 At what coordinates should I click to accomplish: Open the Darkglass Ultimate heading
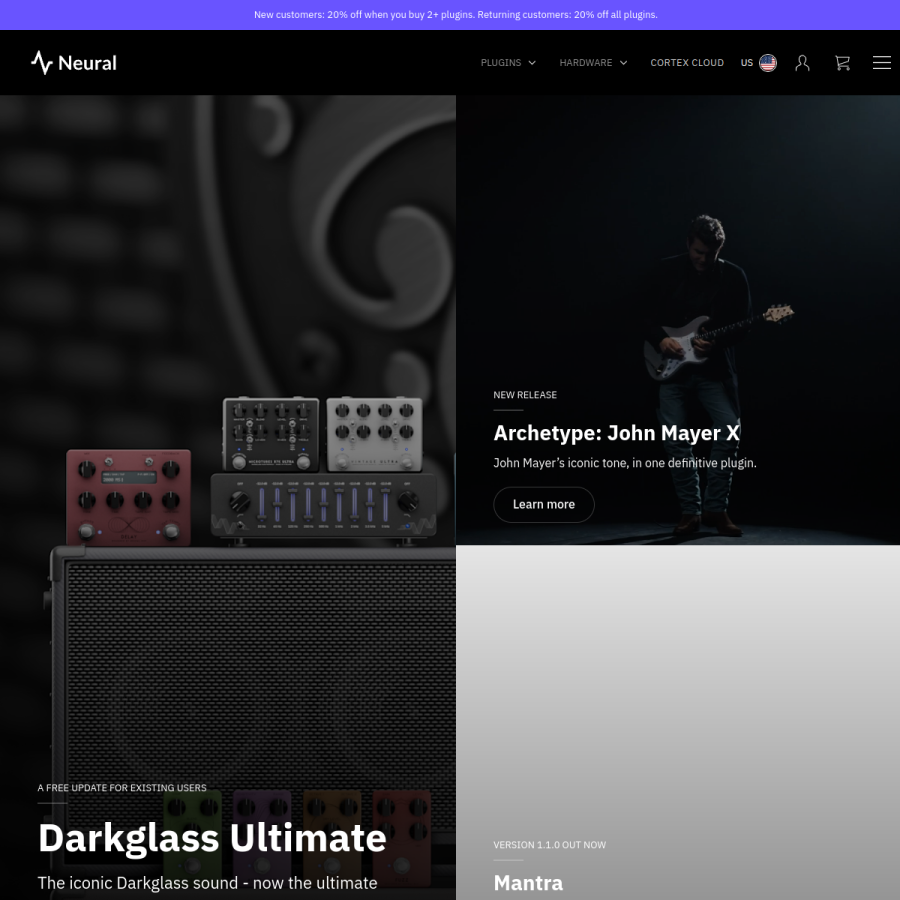pyautogui.click(x=212, y=838)
